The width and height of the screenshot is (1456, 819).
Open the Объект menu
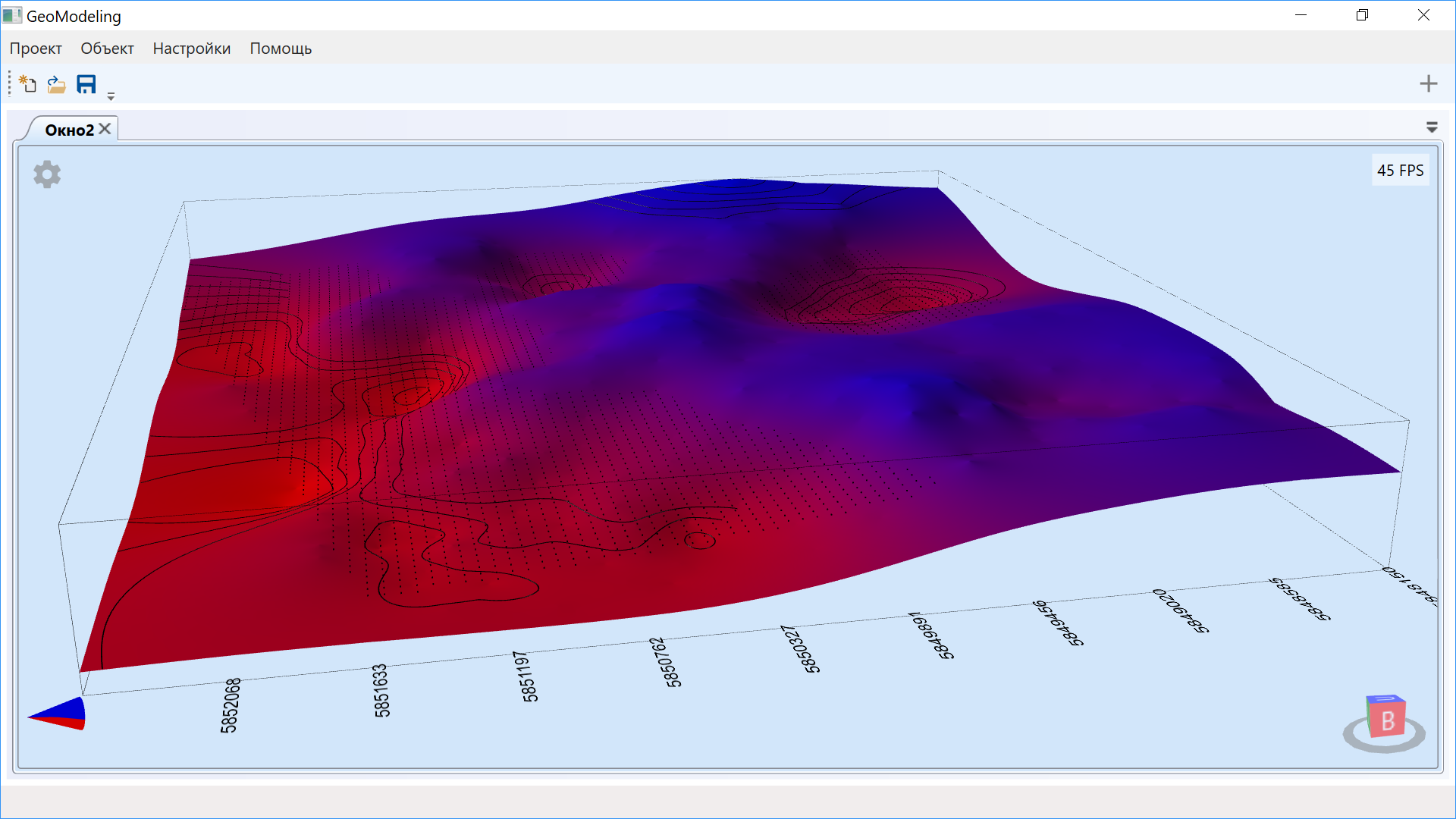(x=107, y=49)
